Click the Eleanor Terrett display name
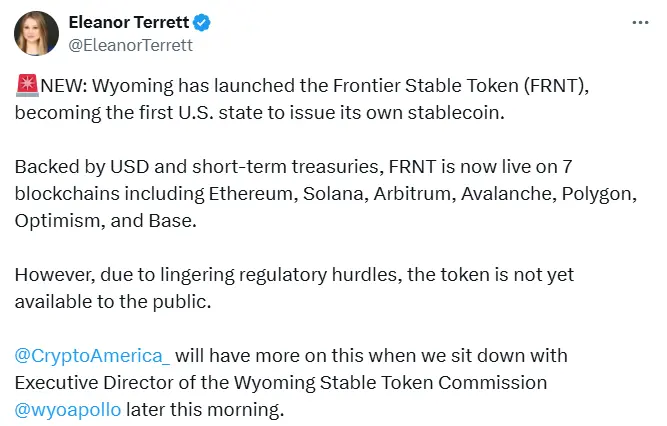Image resolution: width=667 pixels, height=426 pixels. 129,23
